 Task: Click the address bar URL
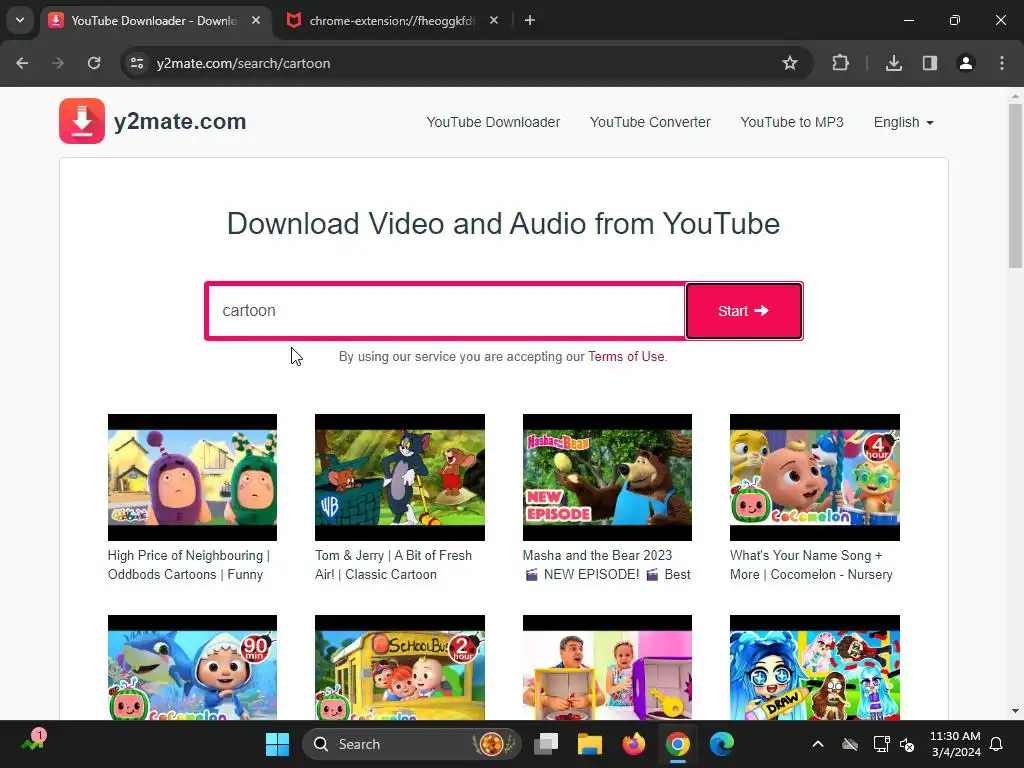point(243,63)
